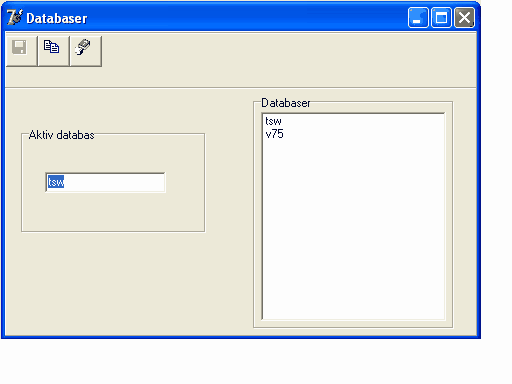Click the connect plug toolbar icon
The height and width of the screenshot is (384, 512).
(x=86, y=51)
